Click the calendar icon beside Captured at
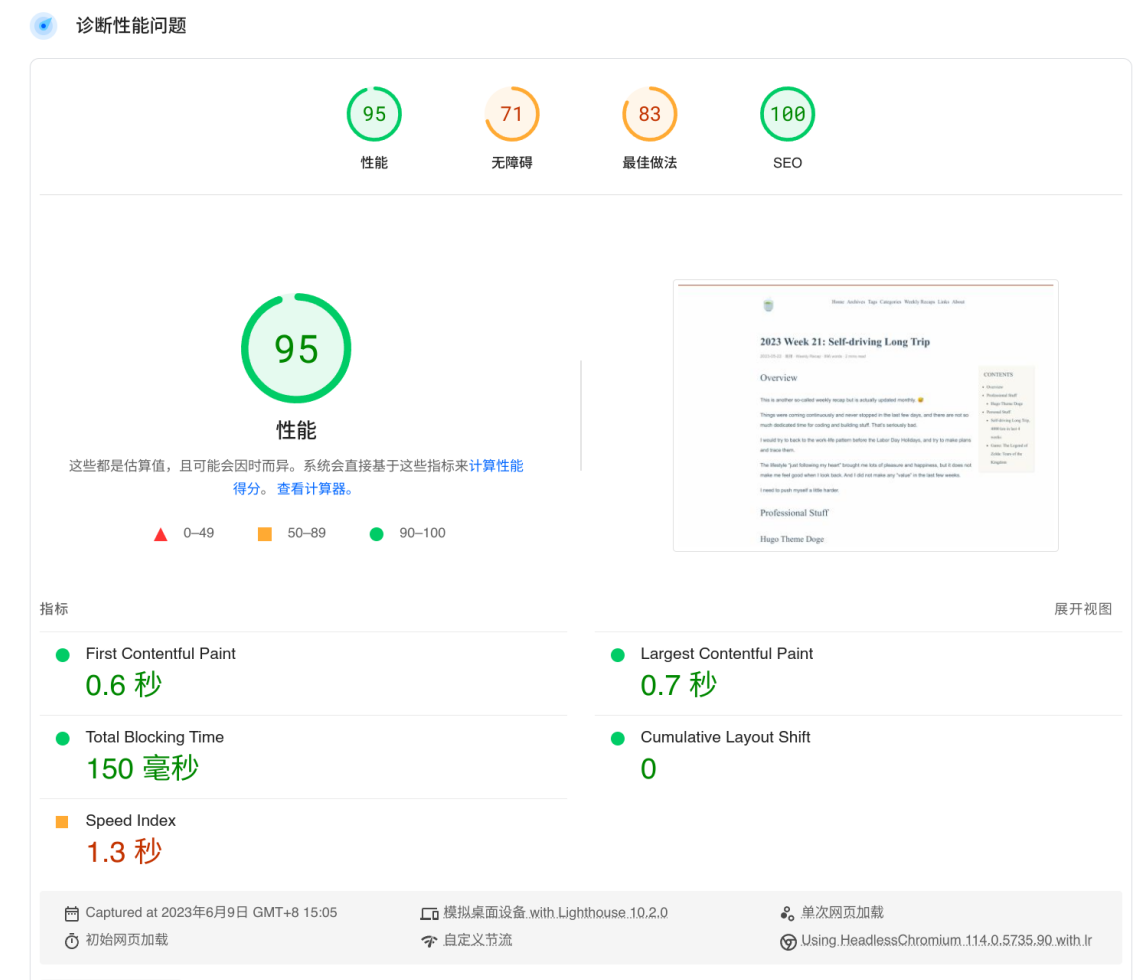This screenshot has height=980, width=1145. [x=72, y=914]
